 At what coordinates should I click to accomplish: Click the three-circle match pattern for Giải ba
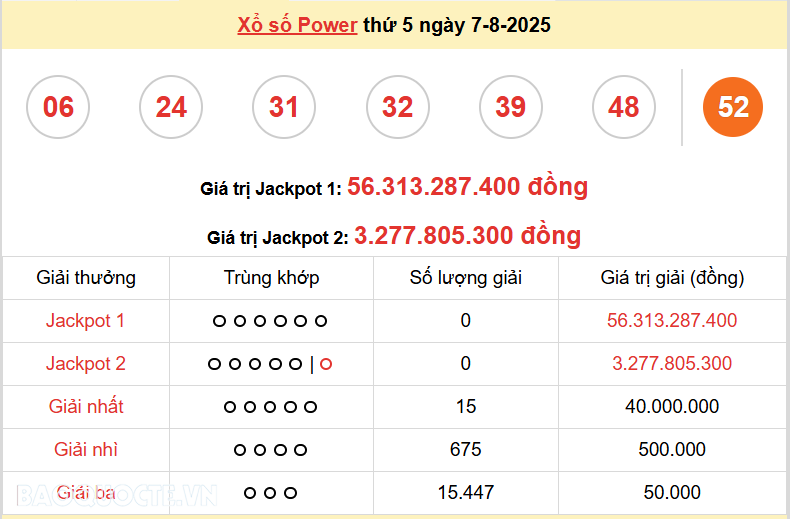coord(270,493)
